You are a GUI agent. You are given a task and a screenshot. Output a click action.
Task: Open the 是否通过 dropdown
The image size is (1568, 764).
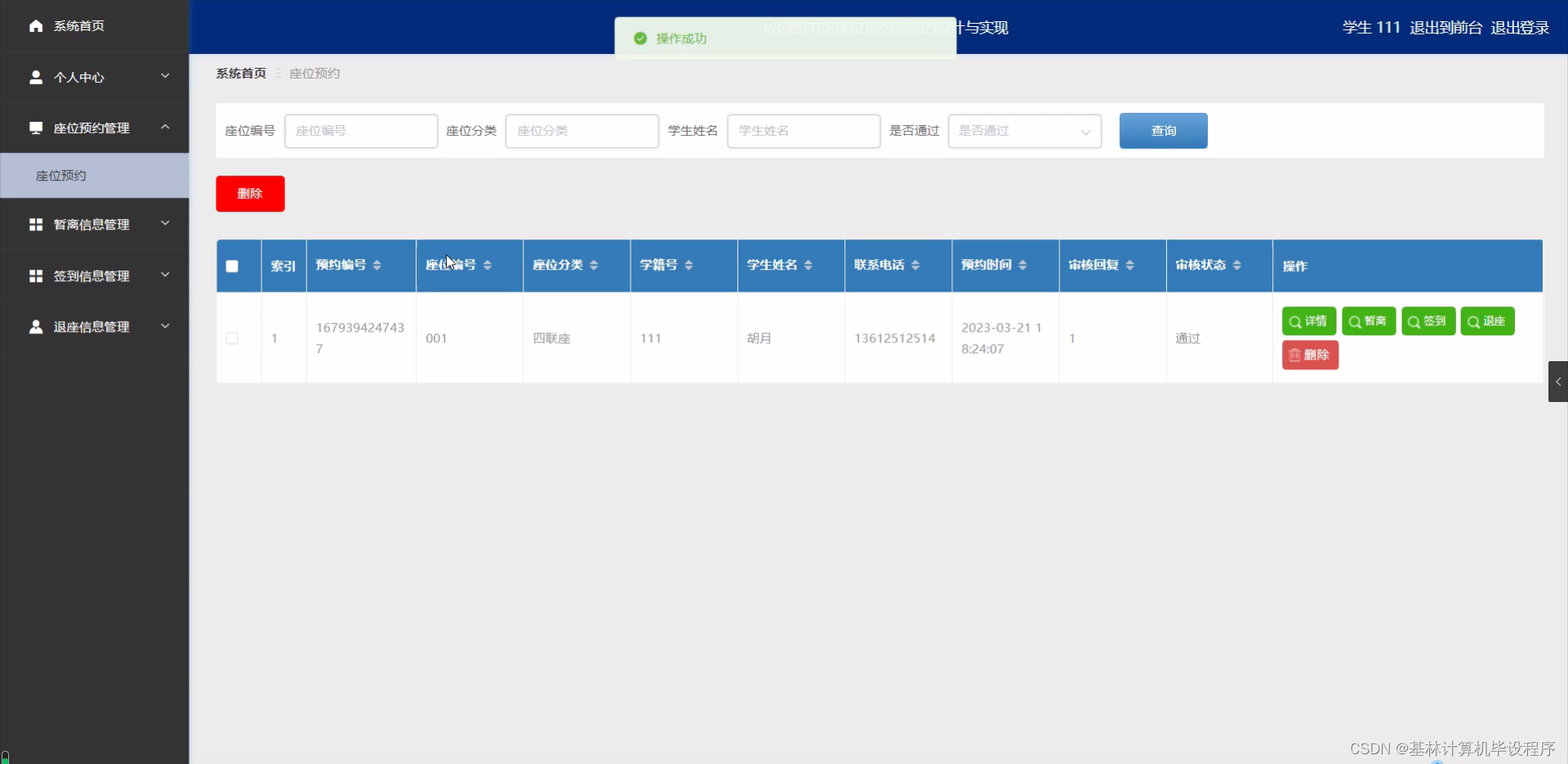[1025, 131]
